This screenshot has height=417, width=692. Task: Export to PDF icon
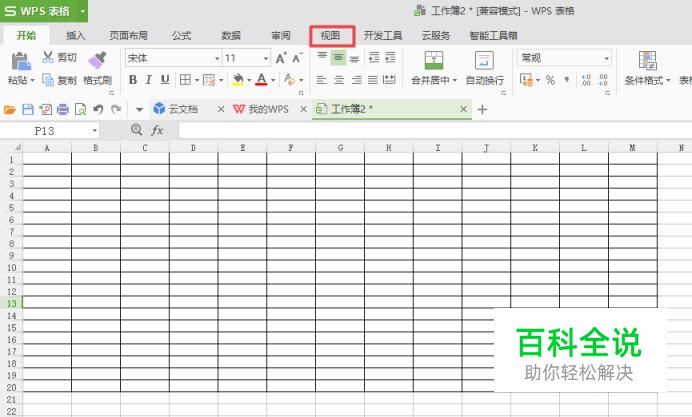tap(45, 109)
